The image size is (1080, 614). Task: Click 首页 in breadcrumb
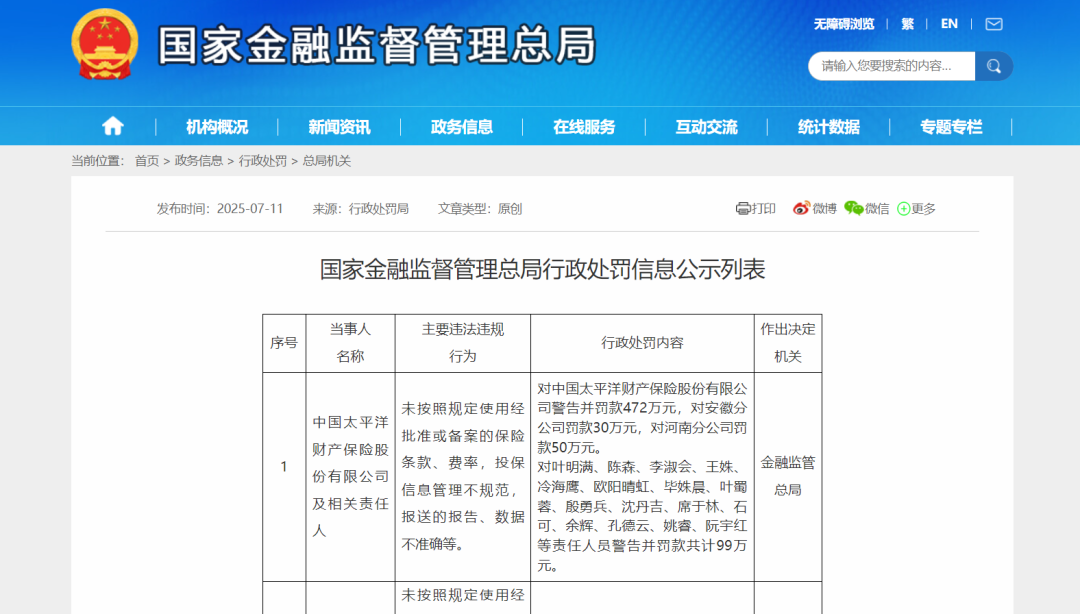pyautogui.click(x=147, y=161)
